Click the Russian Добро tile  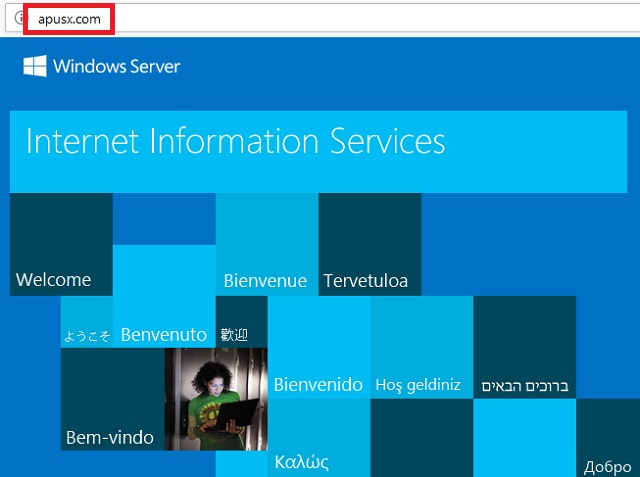click(608, 438)
